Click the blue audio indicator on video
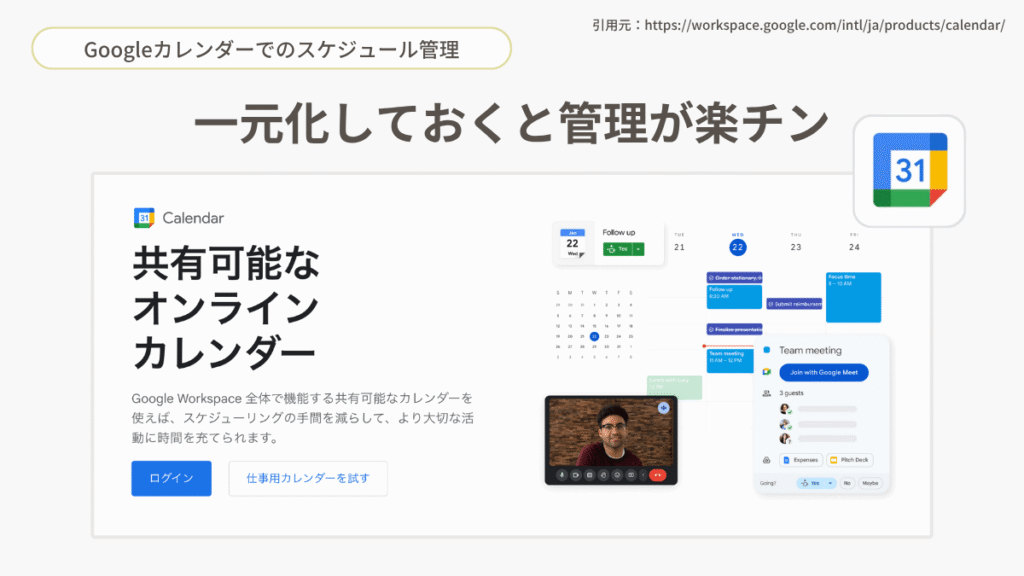Image resolution: width=1024 pixels, height=576 pixels. coord(664,408)
